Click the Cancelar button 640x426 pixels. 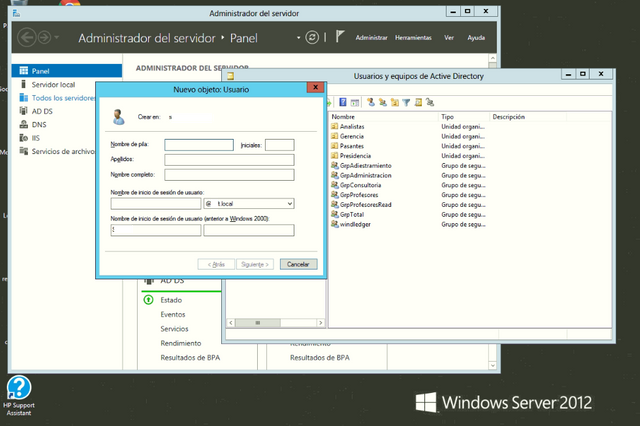(x=298, y=264)
